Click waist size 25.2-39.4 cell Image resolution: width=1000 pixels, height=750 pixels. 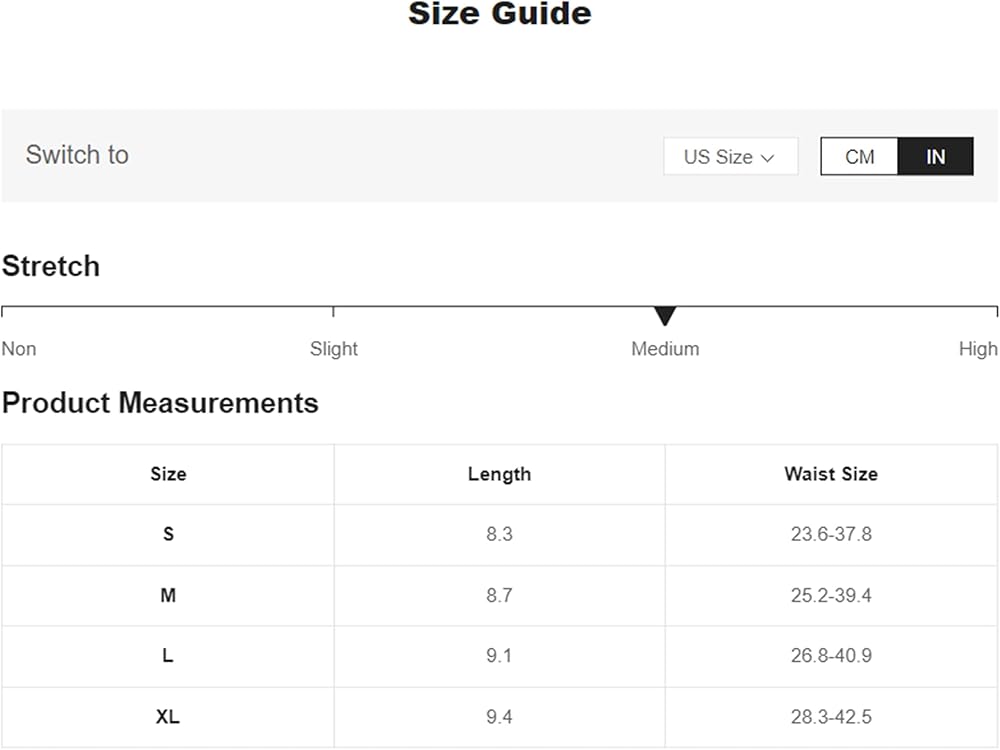tap(831, 596)
